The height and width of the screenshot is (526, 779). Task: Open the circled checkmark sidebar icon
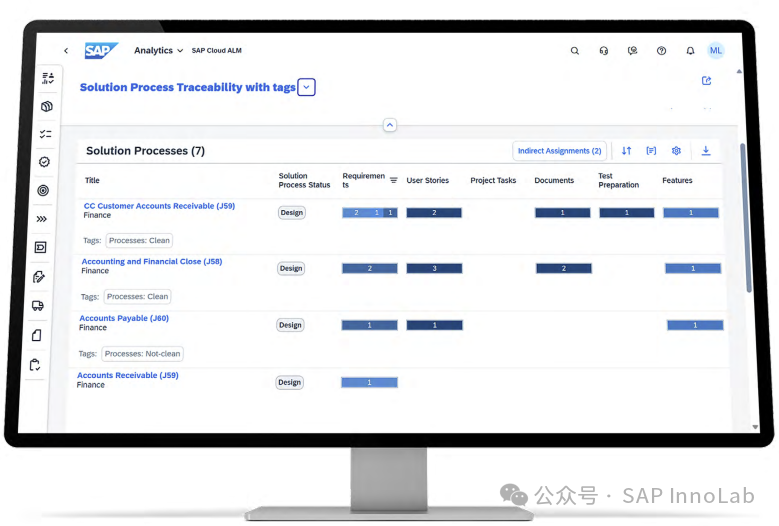pyautogui.click(x=44, y=162)
